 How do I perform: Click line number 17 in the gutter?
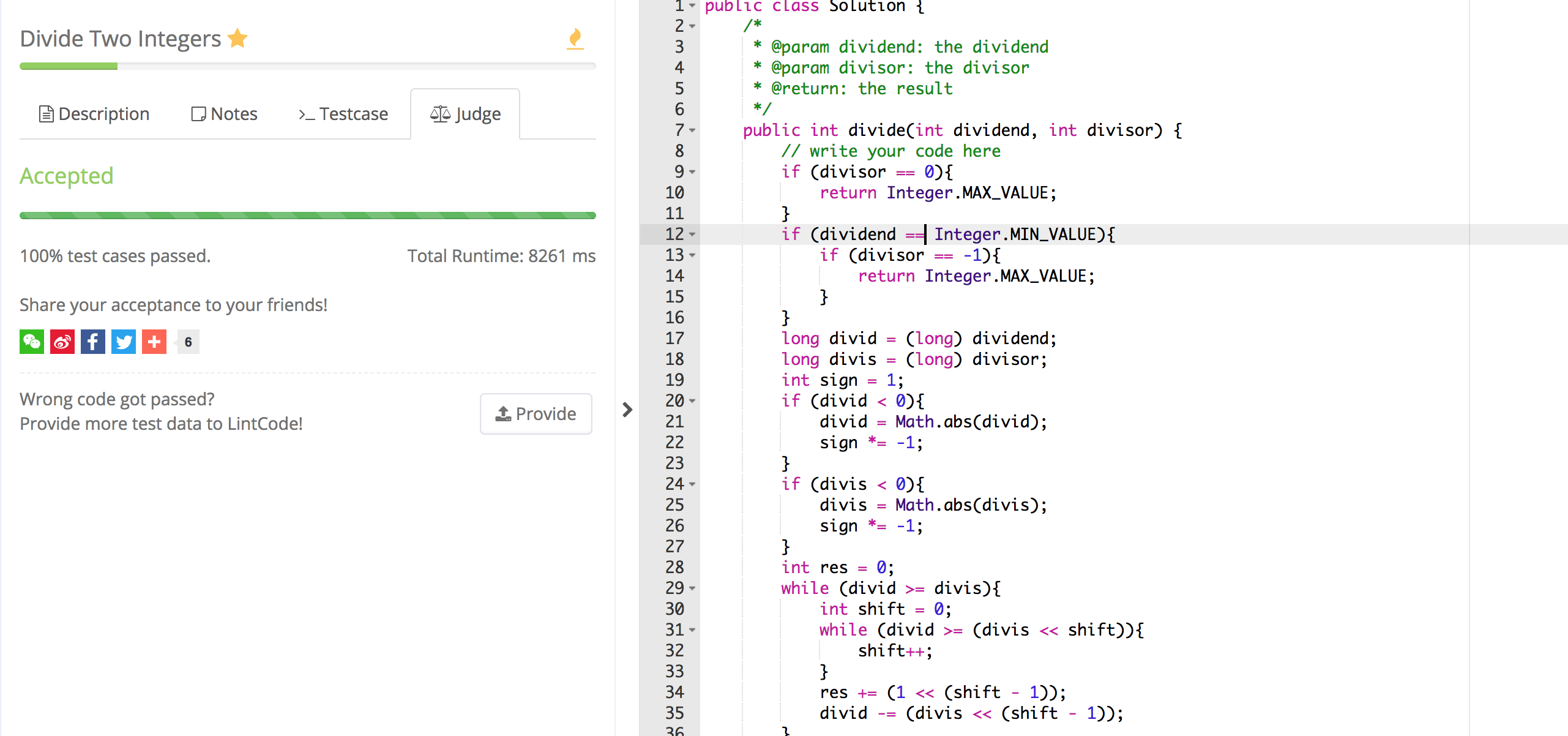pyautogui.click(x=674, y=339)
